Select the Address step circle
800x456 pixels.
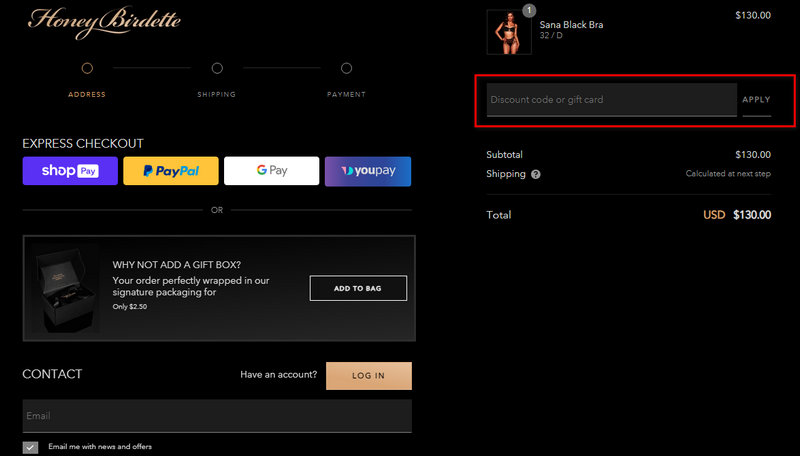click(87, 68)
